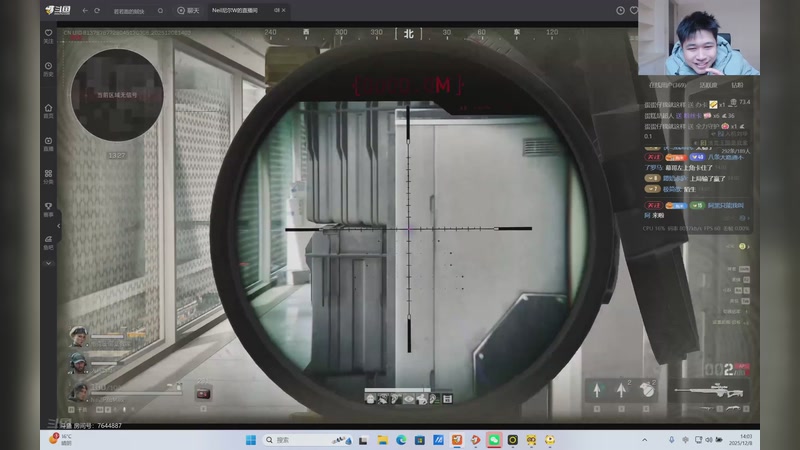Screen dimensions: 800x450
Task: Go to 首页 home in the left sidebar
Action: point(48,111)
